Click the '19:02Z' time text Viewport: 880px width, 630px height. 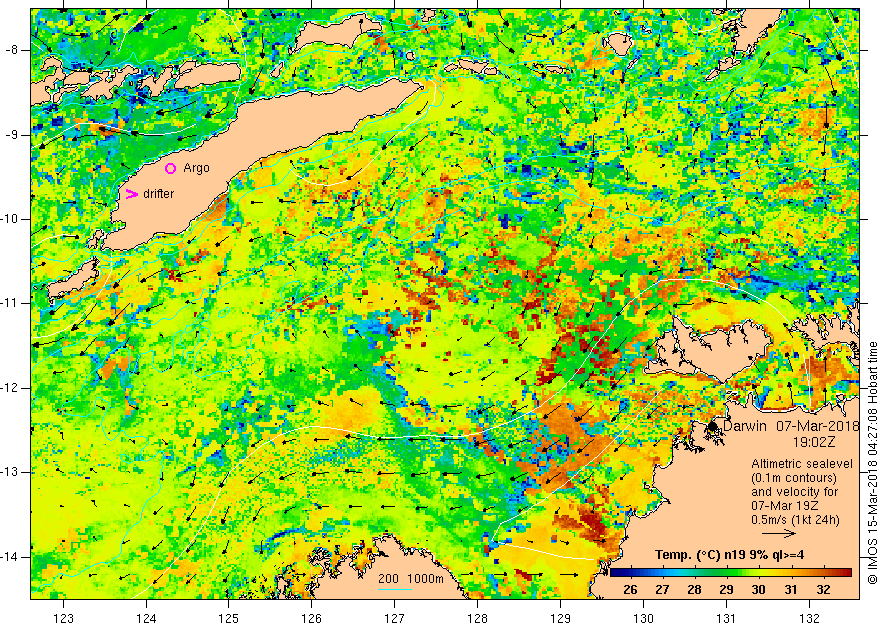[813, 442]
